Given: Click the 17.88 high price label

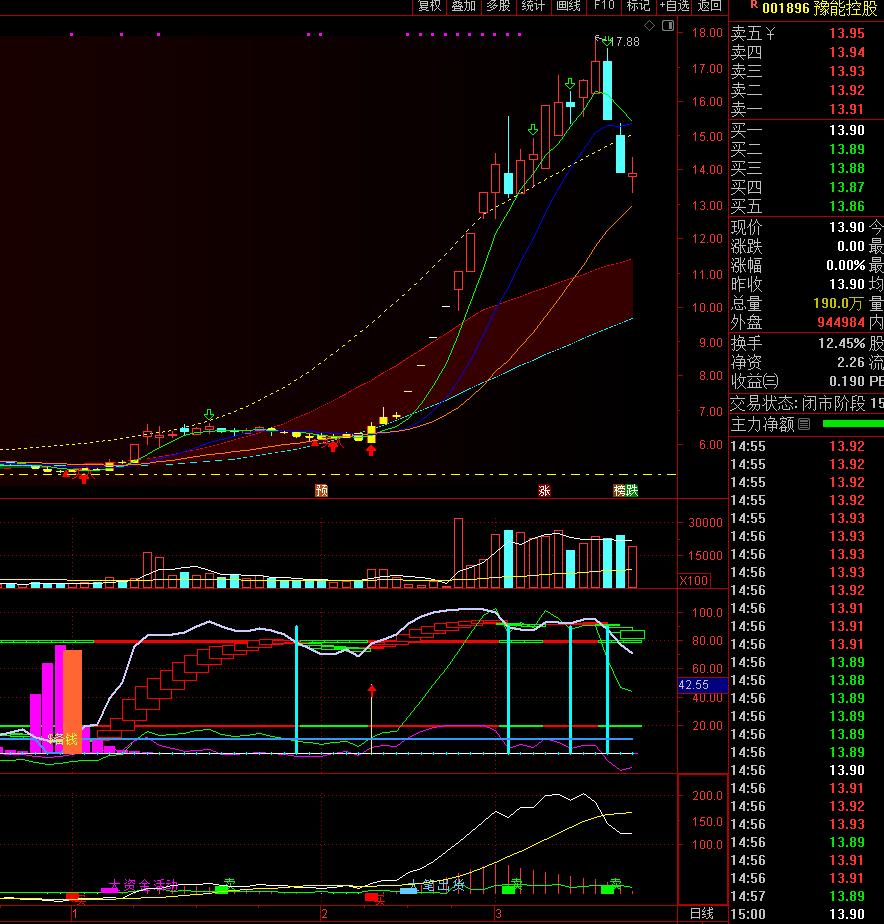Looking at the screenshot, I should [625, 42].
